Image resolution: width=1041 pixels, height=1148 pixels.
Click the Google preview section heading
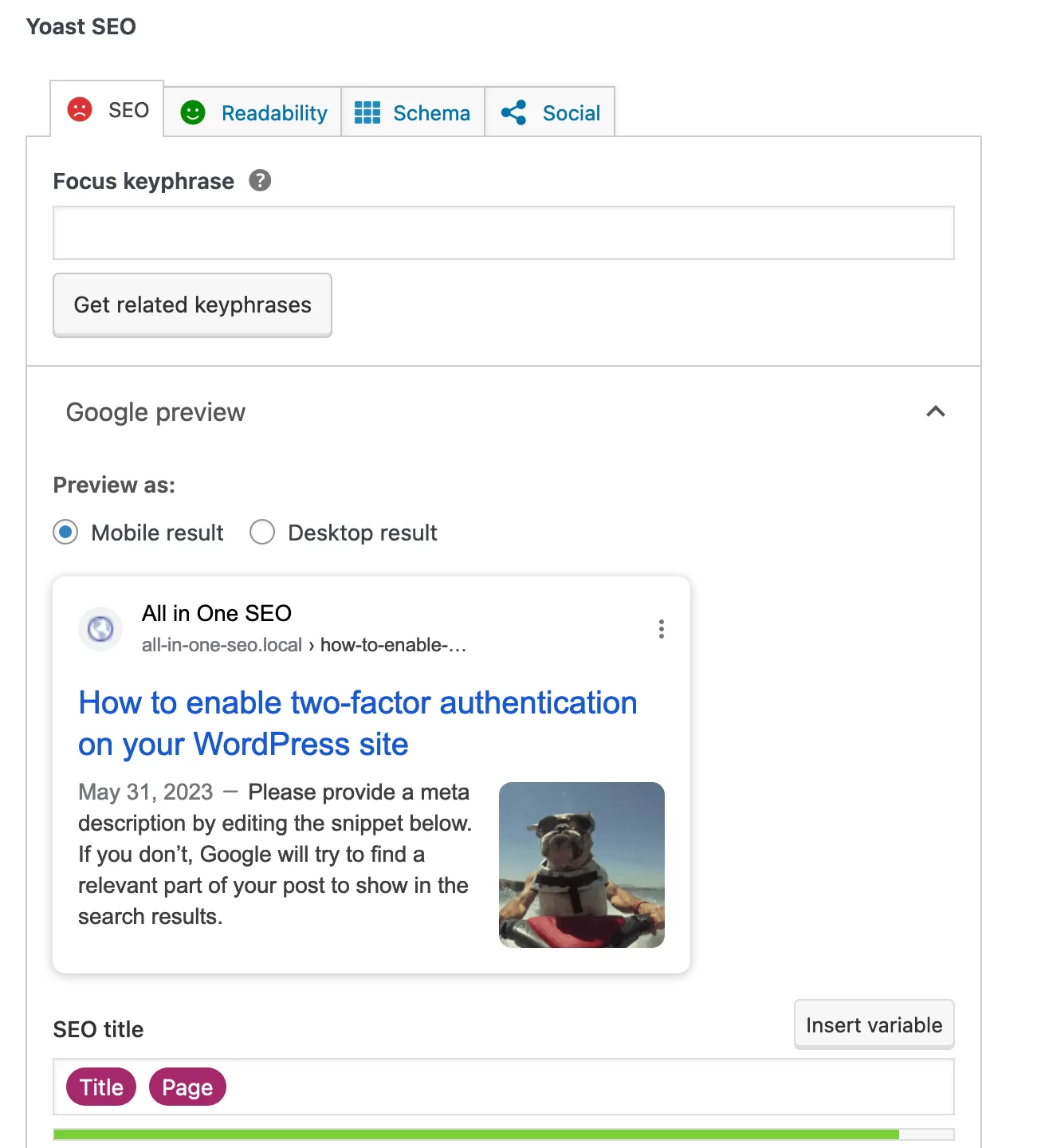point(155,412)
